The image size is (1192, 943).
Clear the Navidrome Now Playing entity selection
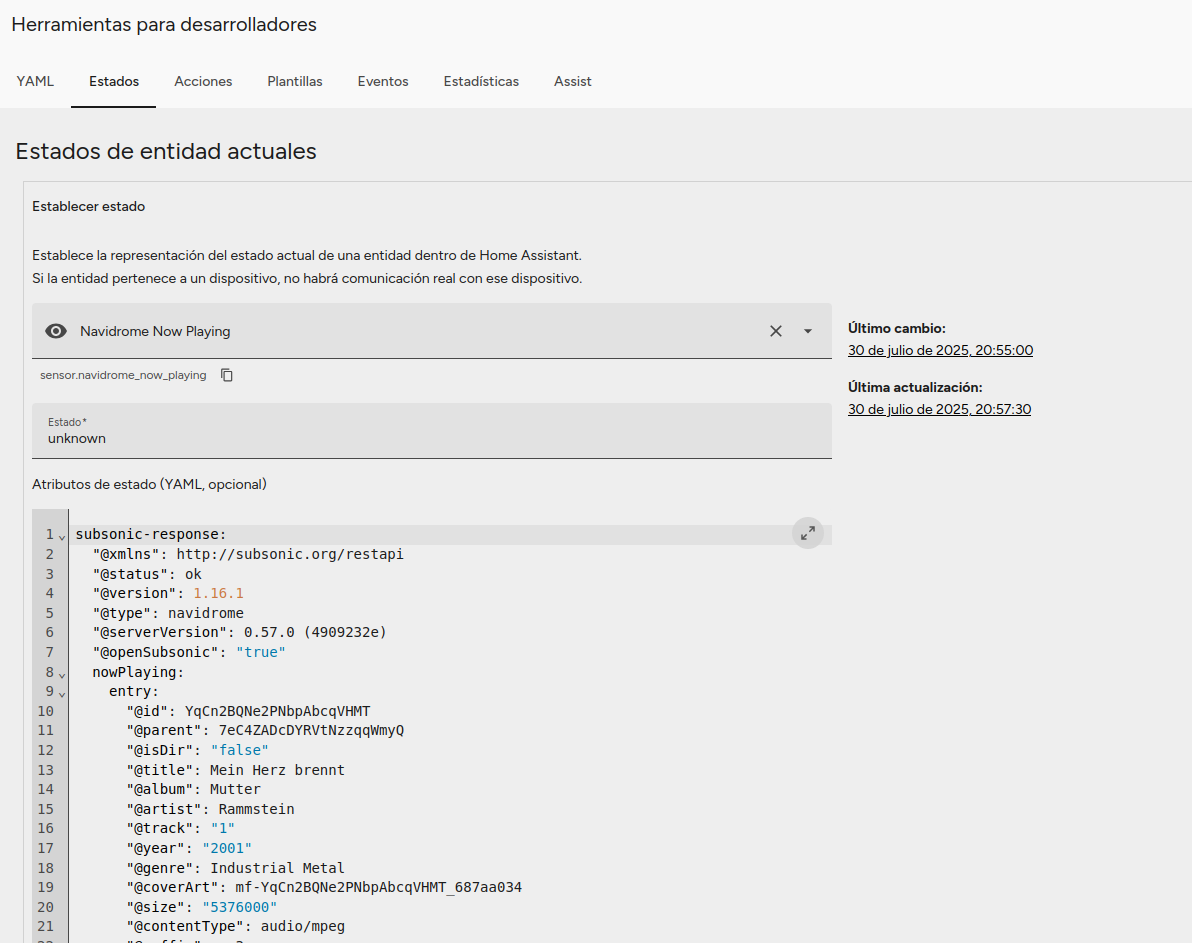(x=775, y=331)
